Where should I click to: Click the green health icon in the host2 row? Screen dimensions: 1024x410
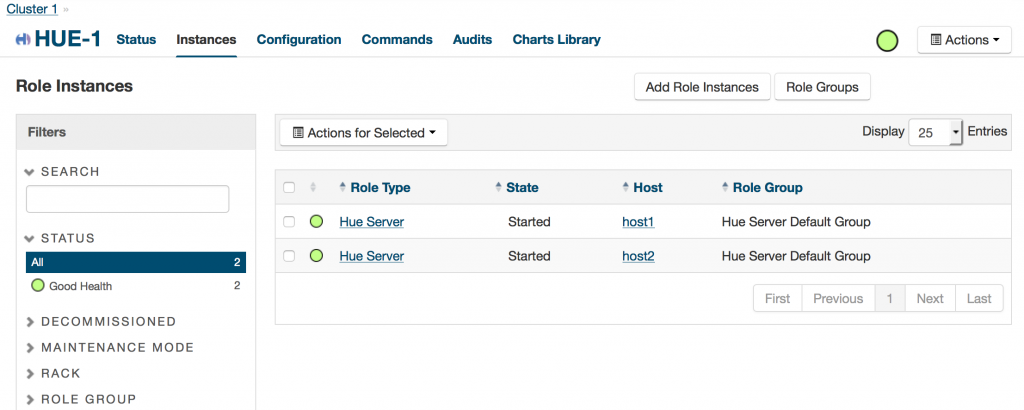[316, 256]
